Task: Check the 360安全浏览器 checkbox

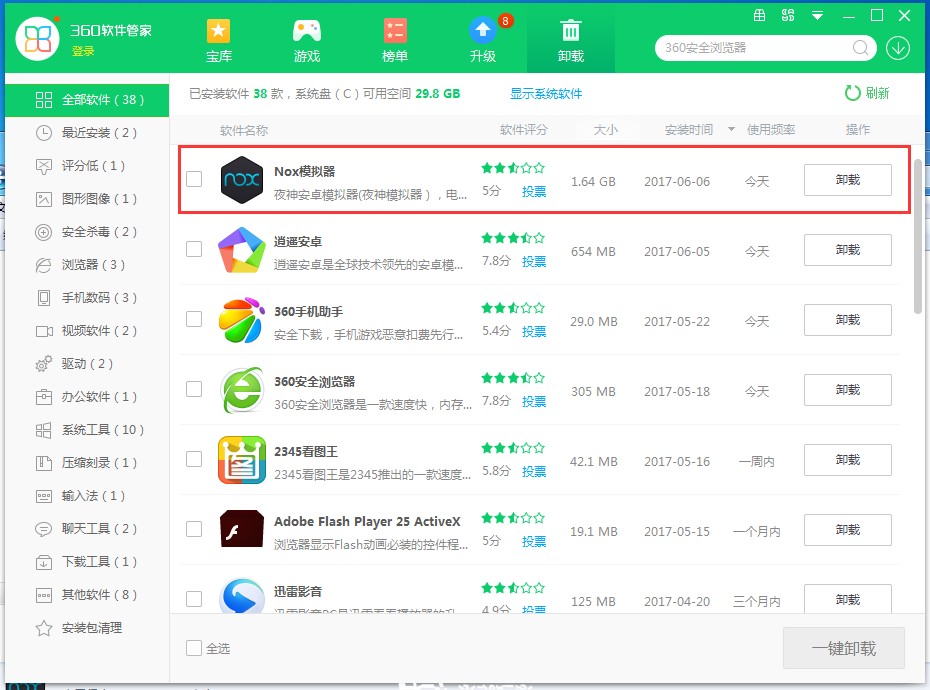Action: coord(193,390)
